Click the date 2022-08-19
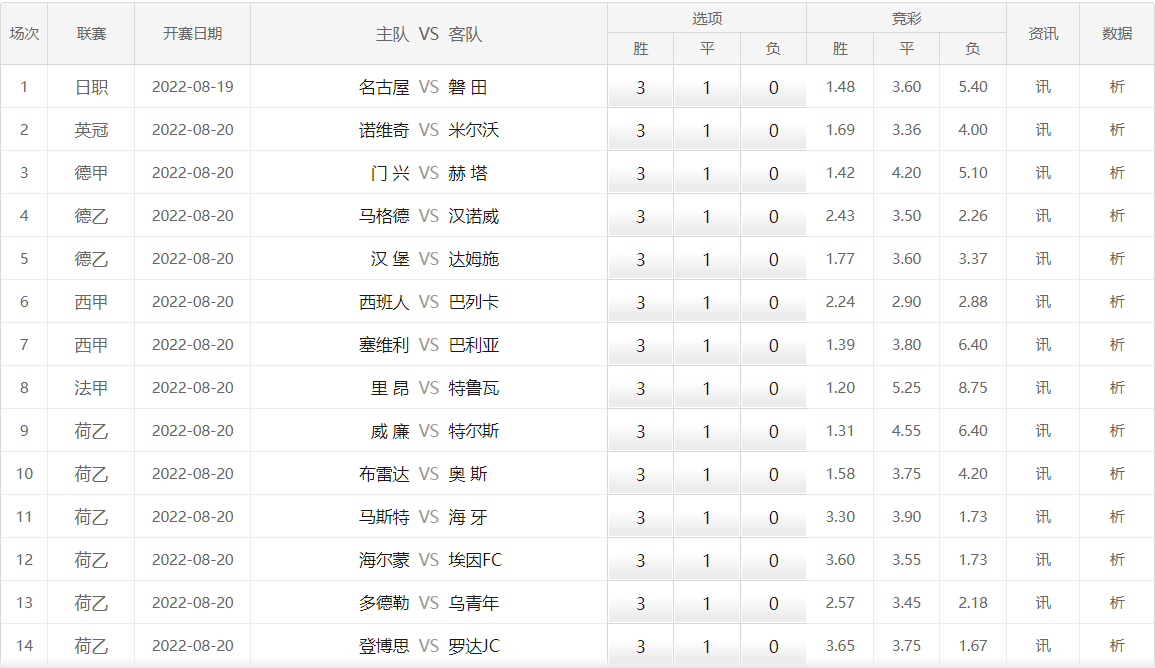 tap(192, 87)
